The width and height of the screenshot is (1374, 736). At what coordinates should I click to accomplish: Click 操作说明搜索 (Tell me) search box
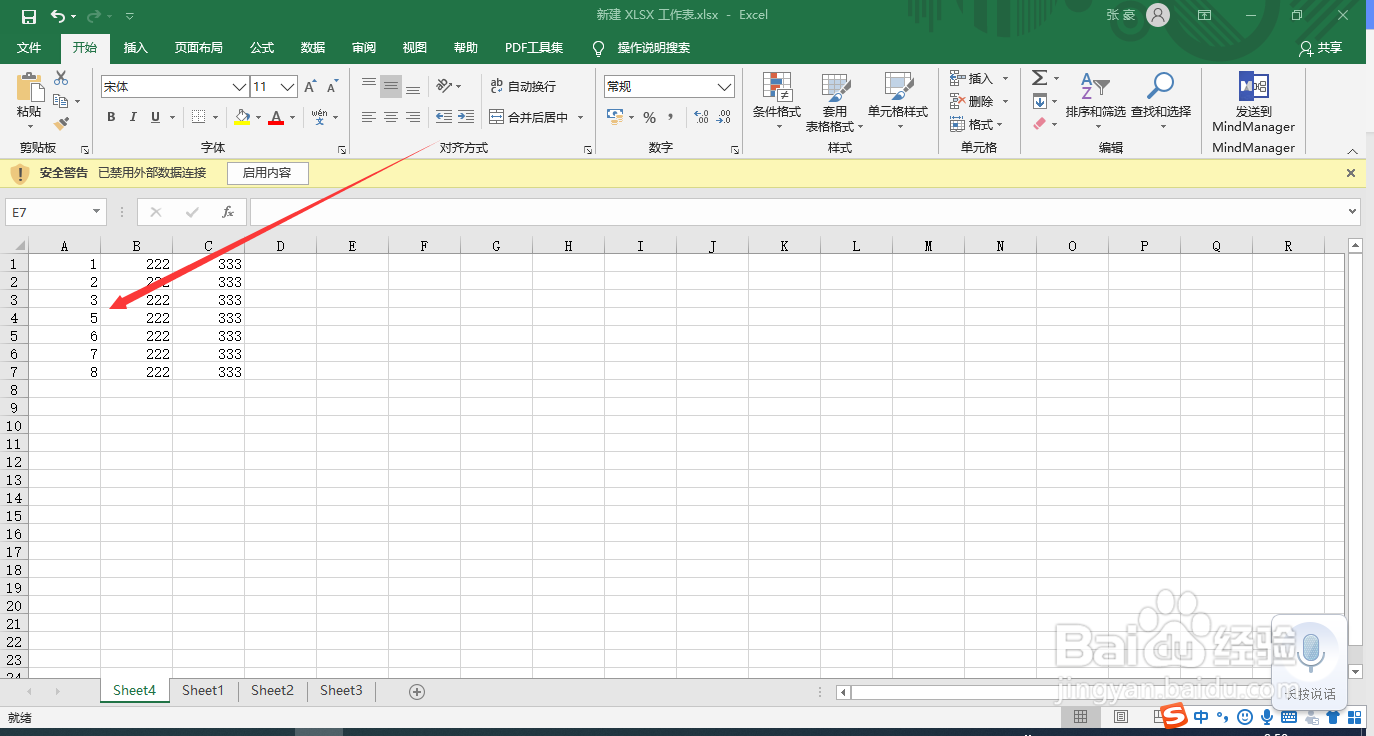tap(653, 48)
